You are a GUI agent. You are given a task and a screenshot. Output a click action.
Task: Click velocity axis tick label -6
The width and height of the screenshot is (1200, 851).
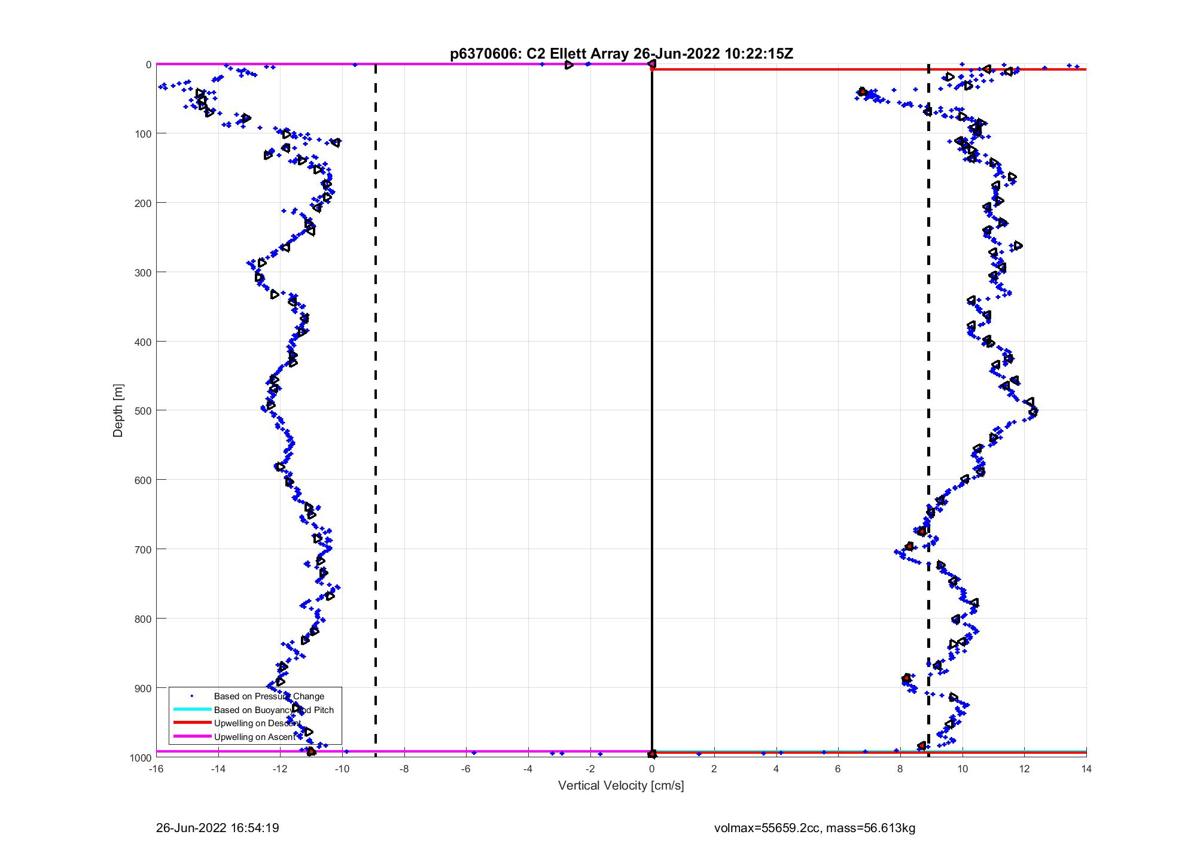coord(466,769)
